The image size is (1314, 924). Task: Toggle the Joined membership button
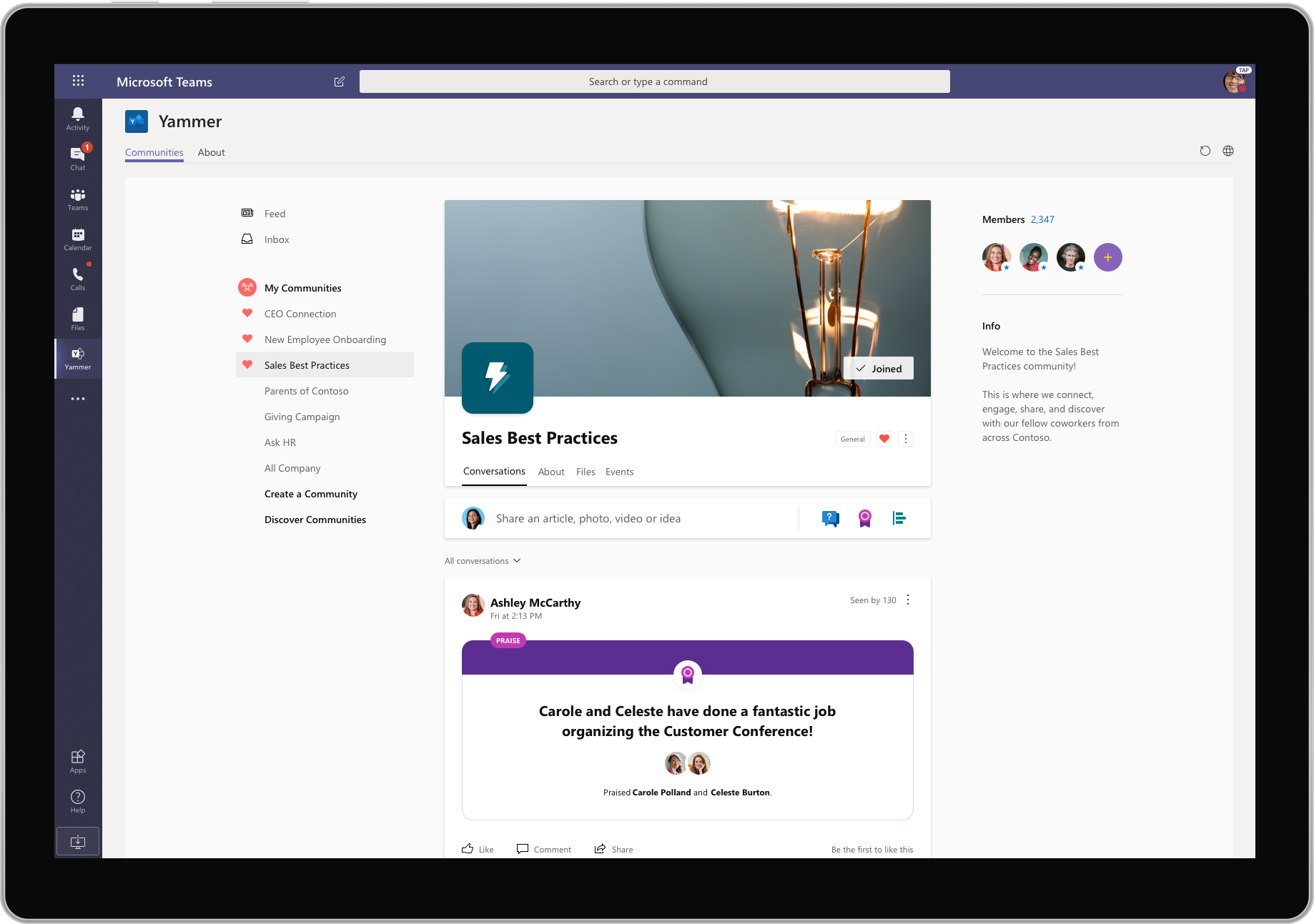pyautogui.click(x=879, y=369)
